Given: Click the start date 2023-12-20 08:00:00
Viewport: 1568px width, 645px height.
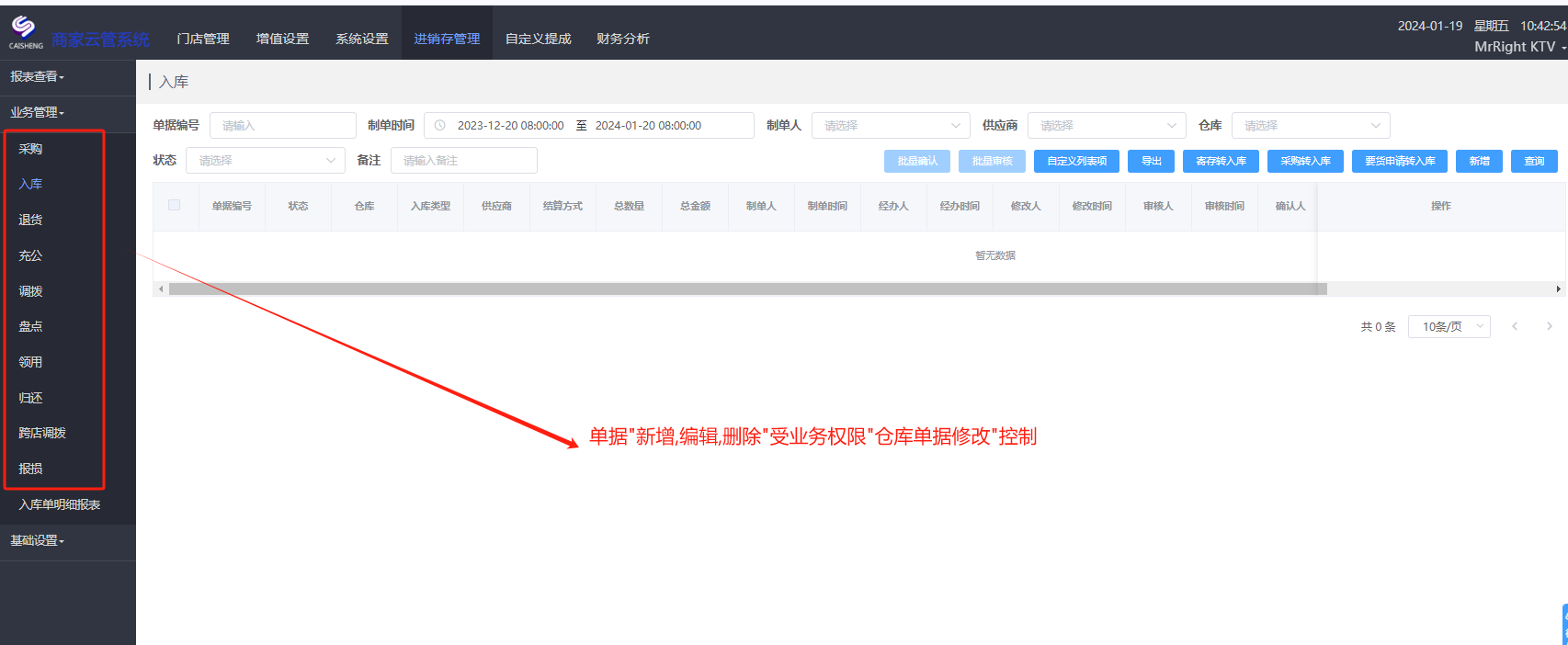Looking at the screenshot, I should (511, 126).
